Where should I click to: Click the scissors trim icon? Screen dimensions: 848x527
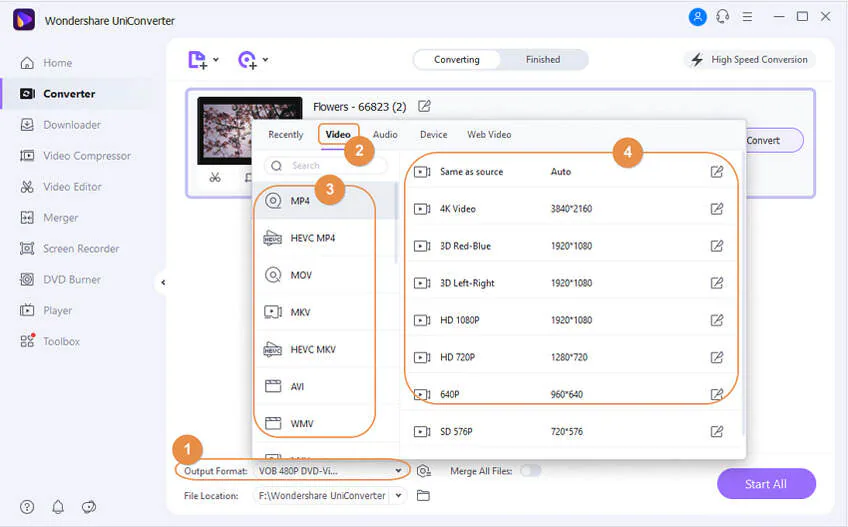215,177
